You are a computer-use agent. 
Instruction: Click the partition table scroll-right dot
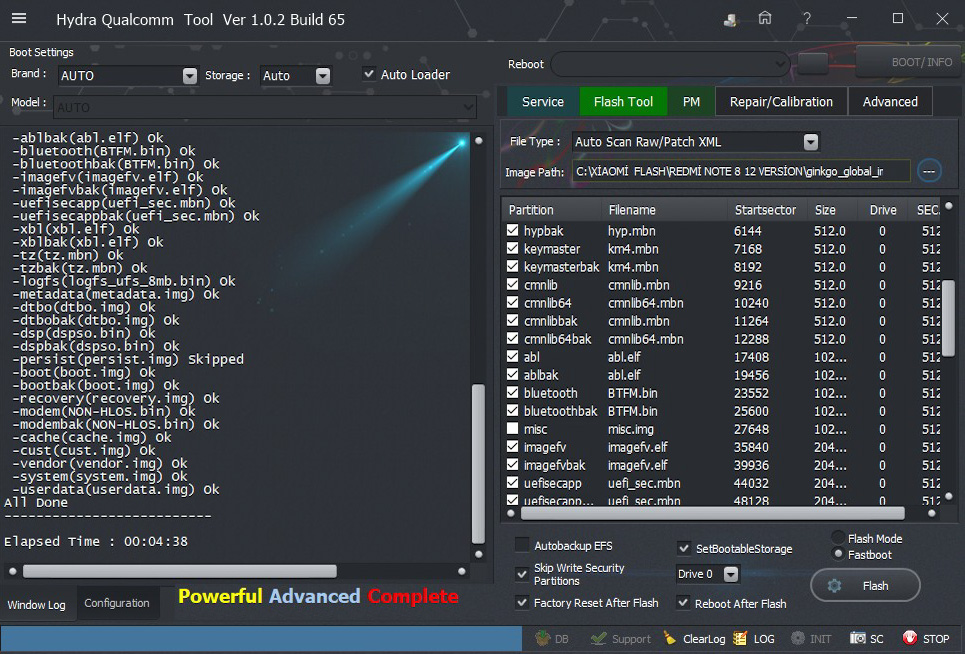point(931,513)
